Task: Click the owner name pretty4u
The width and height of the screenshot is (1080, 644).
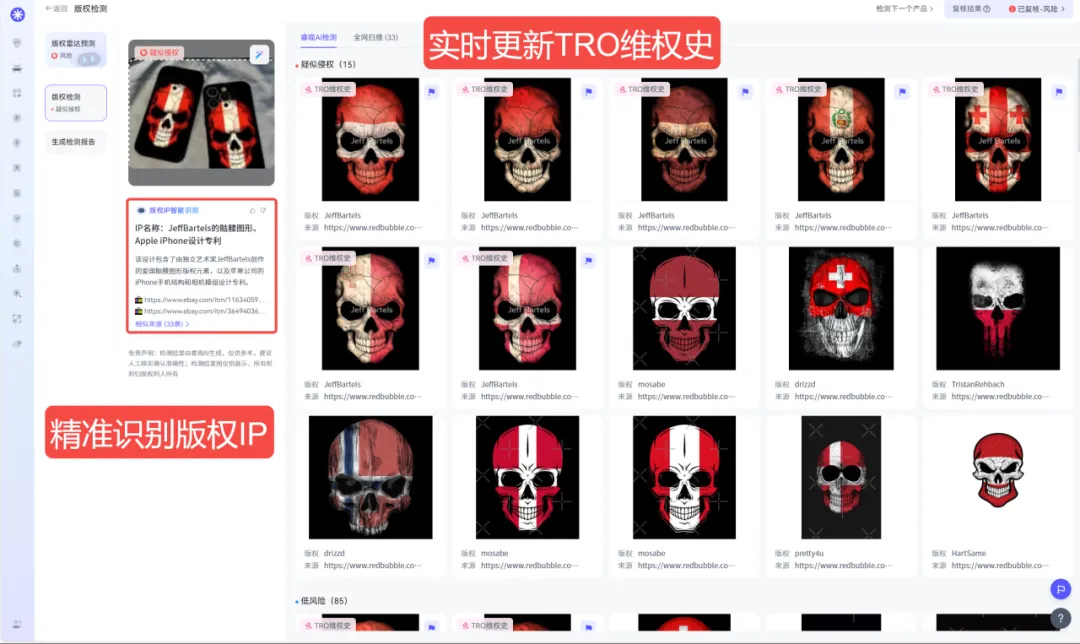Action: tap(809, 553)
